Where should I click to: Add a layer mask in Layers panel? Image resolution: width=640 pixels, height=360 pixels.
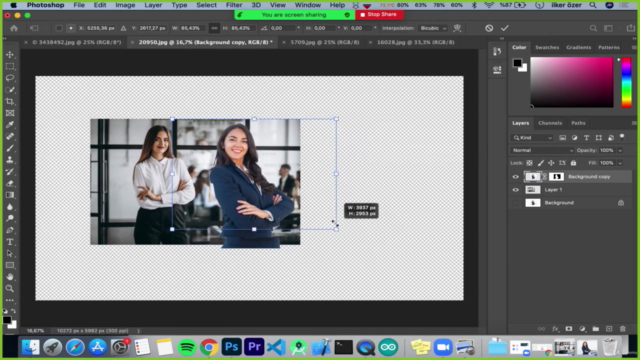(x=569, y=329)
